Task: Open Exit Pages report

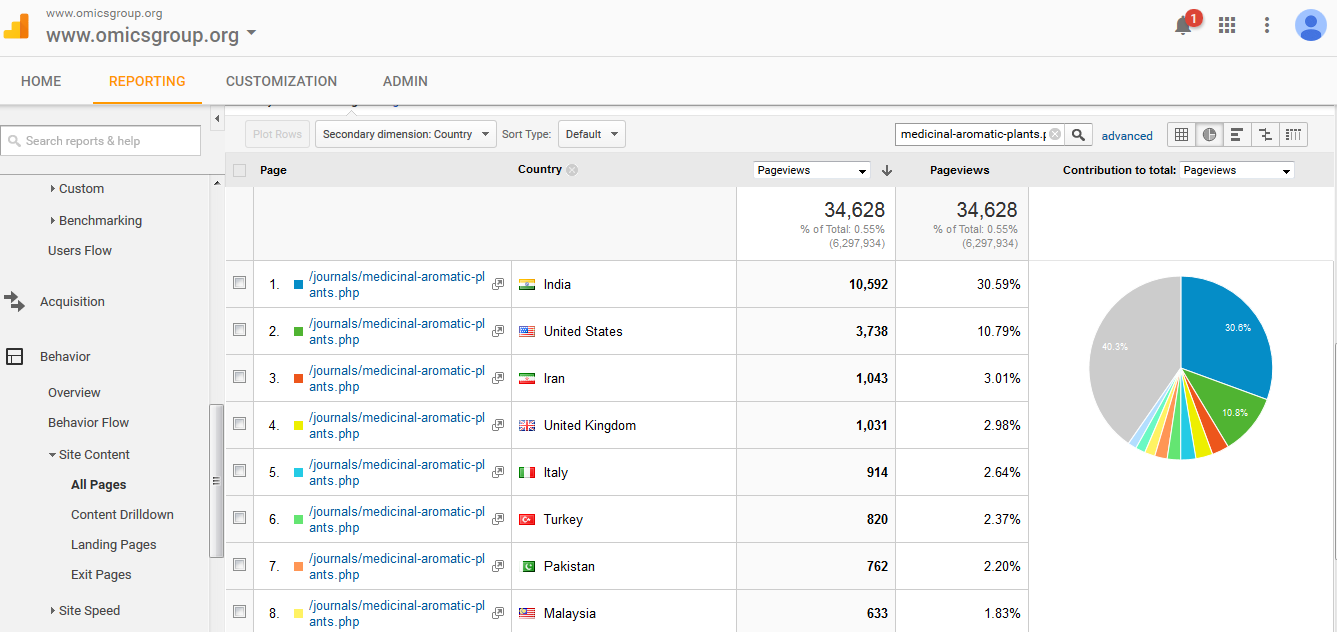Action: pos(101,574)
